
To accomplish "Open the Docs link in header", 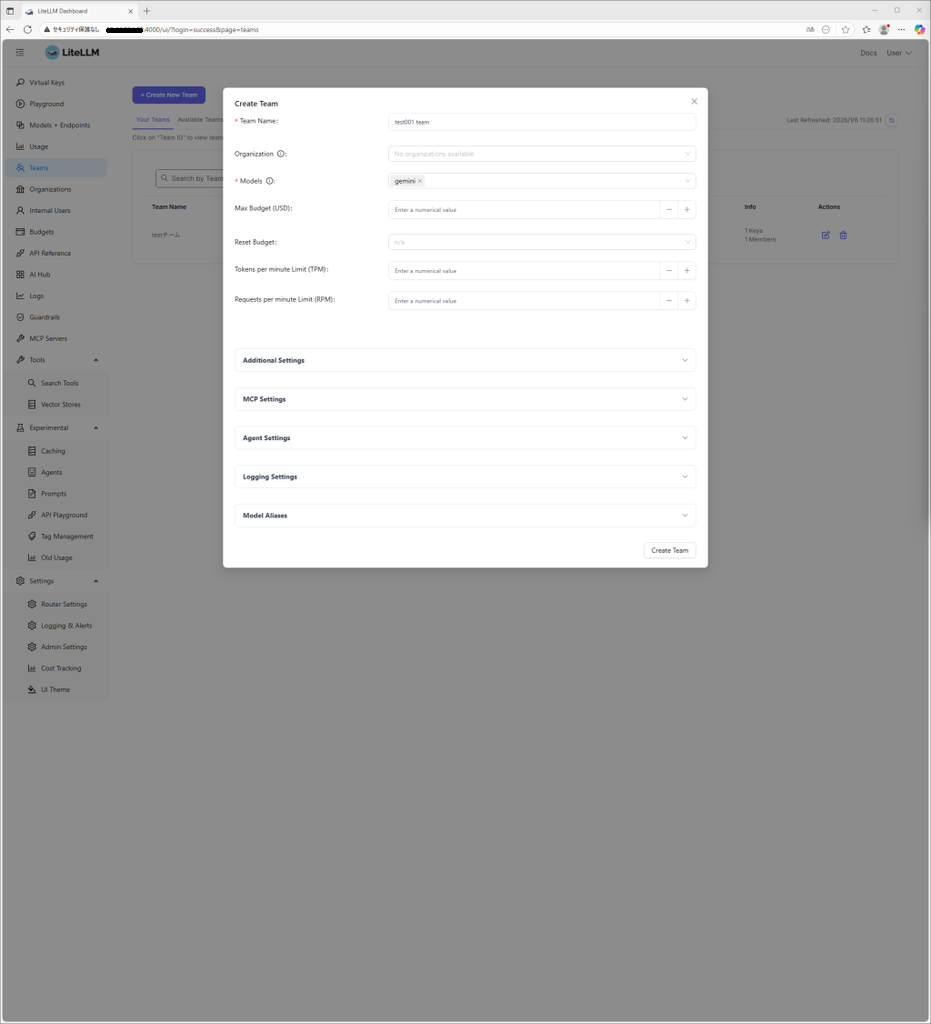I will [868, 53].
